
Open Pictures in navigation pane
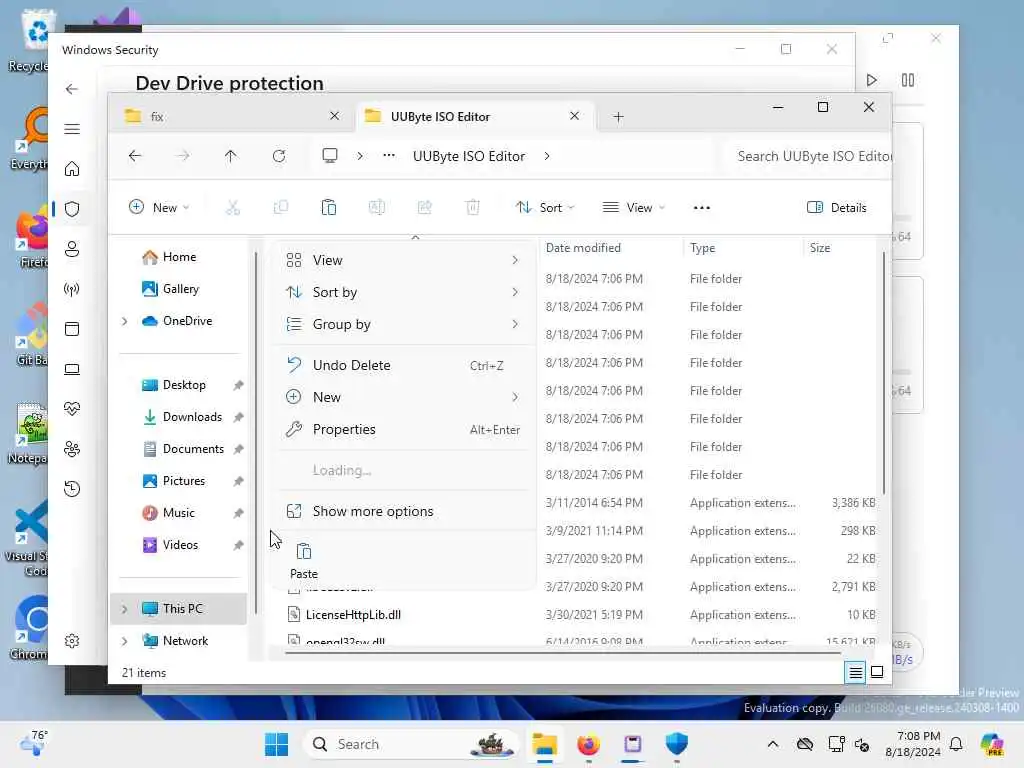[x=174, y=481]
